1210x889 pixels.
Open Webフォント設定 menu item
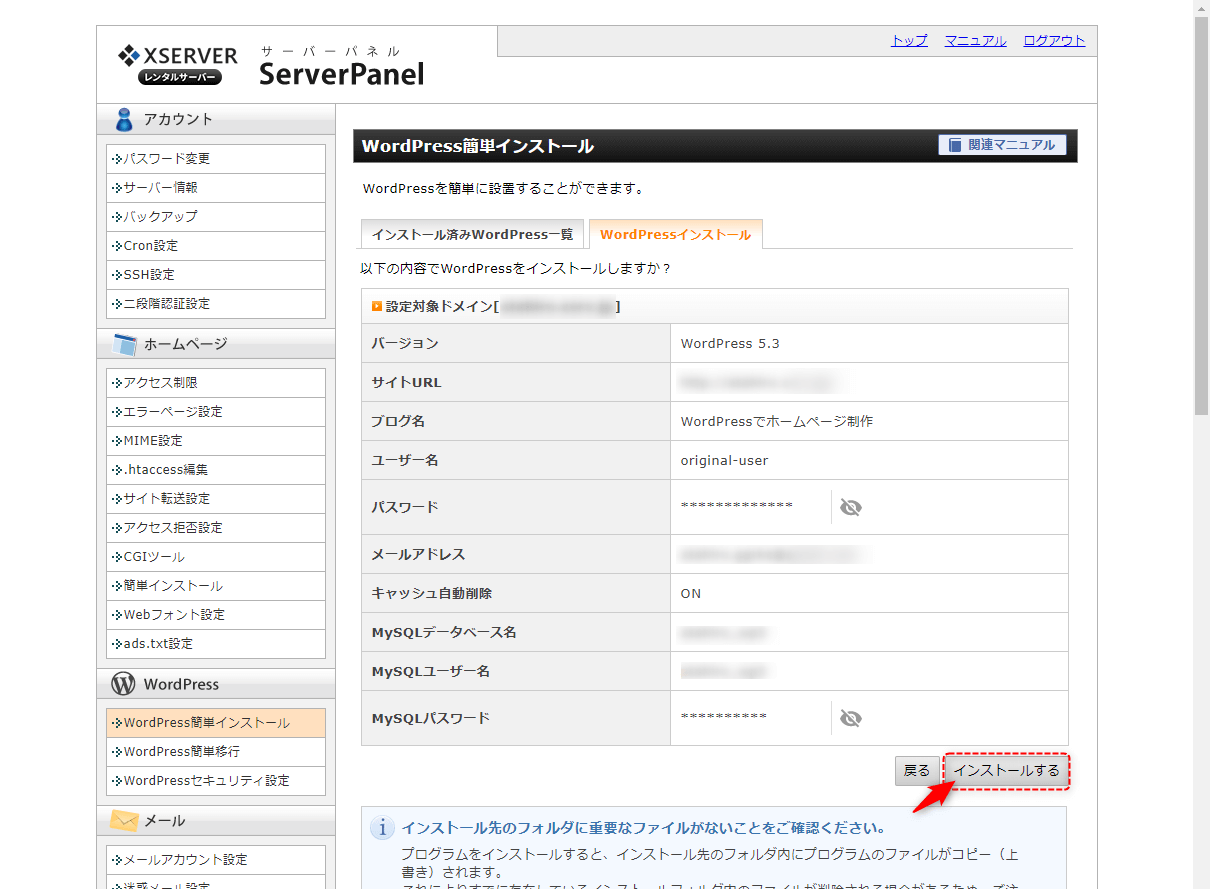216,615
